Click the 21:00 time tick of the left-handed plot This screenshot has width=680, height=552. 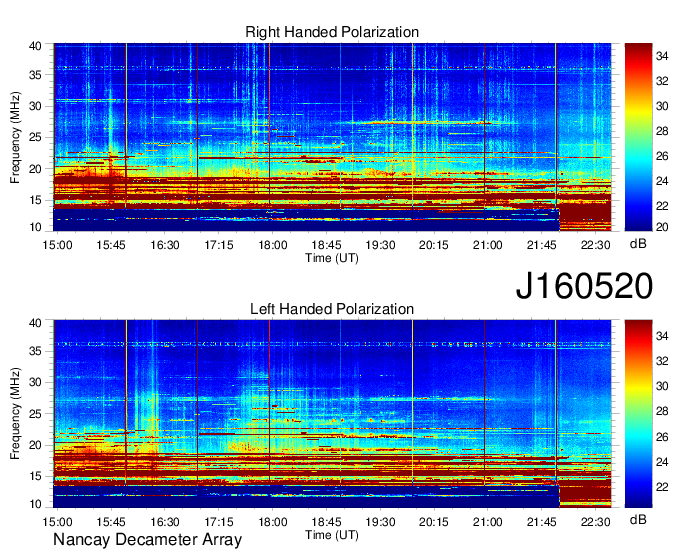[x=487, y=522]
